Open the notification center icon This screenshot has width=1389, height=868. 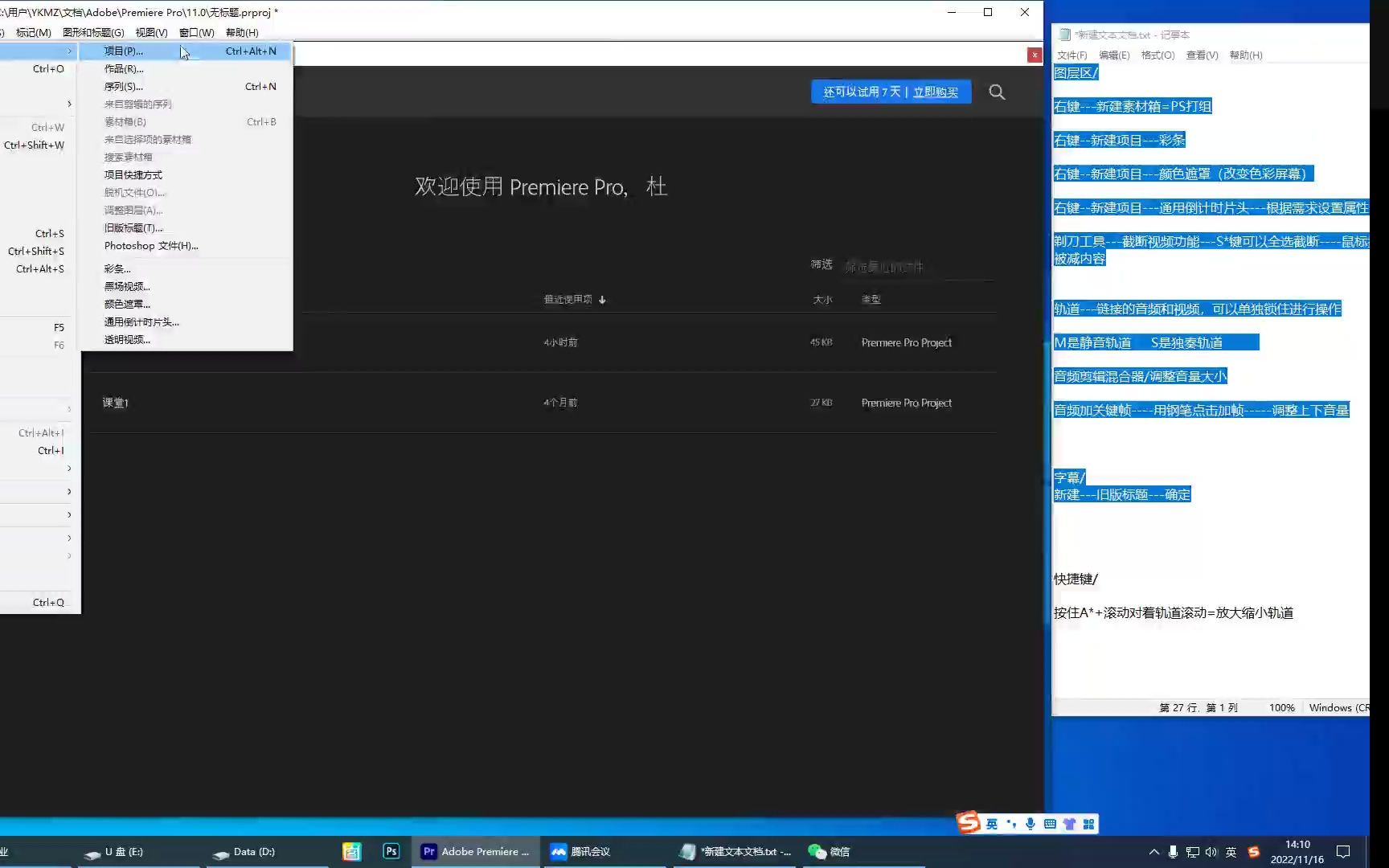1343,852
